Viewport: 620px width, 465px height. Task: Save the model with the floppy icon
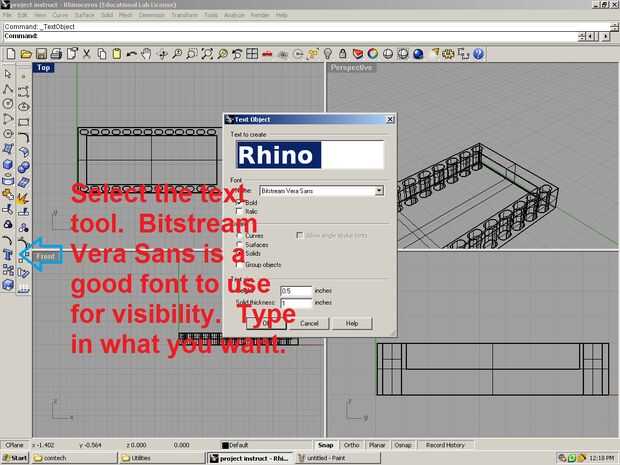pos(41,54)
